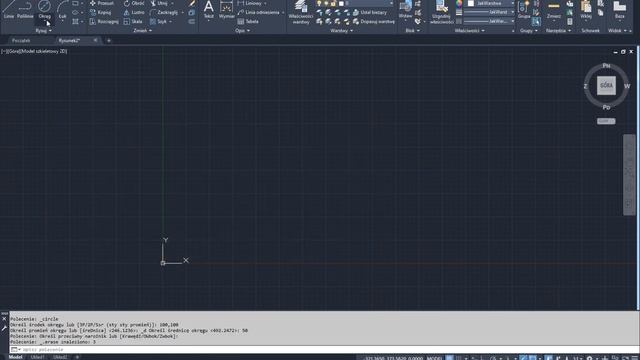Expand the Rysuj panel
The height and width of the screenshot is (360, 640).
(43, 31)
